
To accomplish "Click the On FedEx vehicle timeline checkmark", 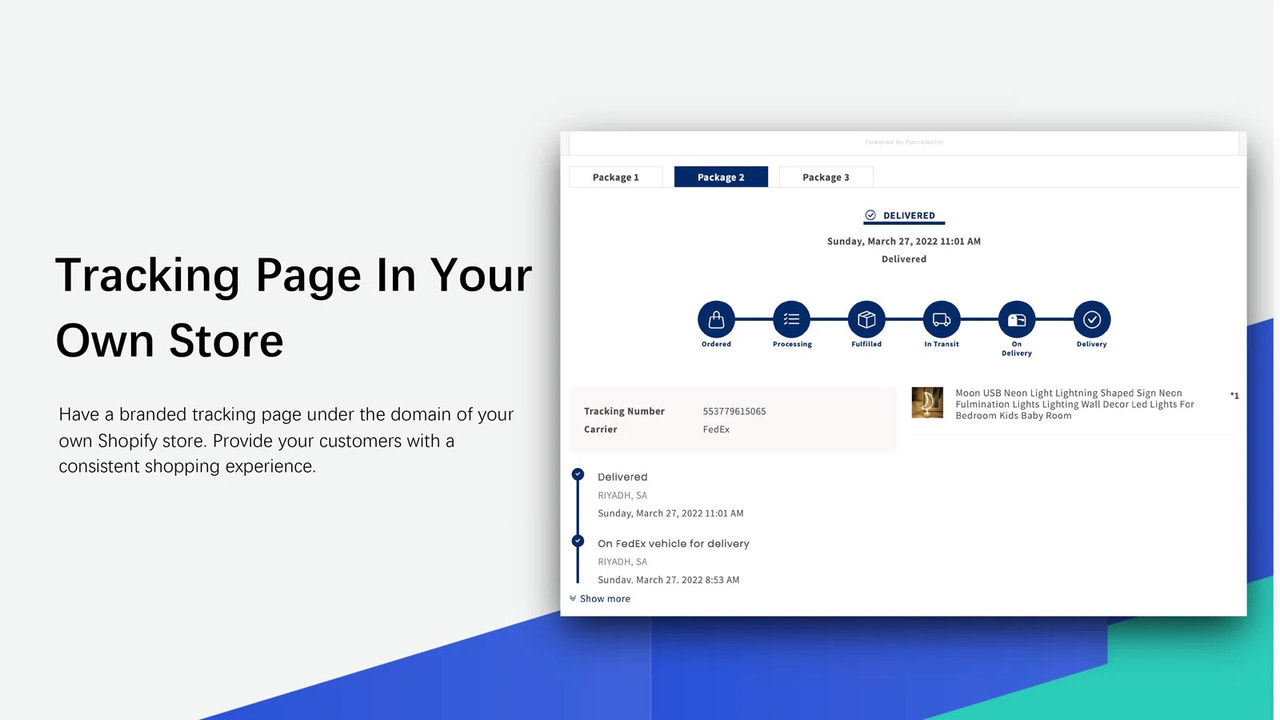I will click(577, 542).
